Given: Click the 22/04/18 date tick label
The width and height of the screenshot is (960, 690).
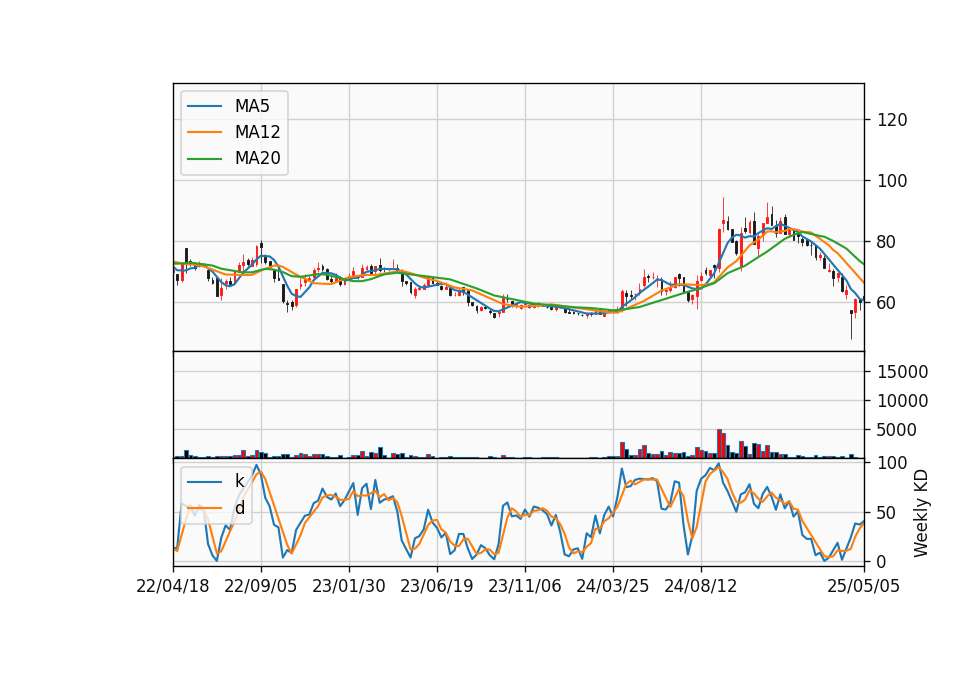Looking at the screenshot, I should pyautogui.click(x=173, y=586).
